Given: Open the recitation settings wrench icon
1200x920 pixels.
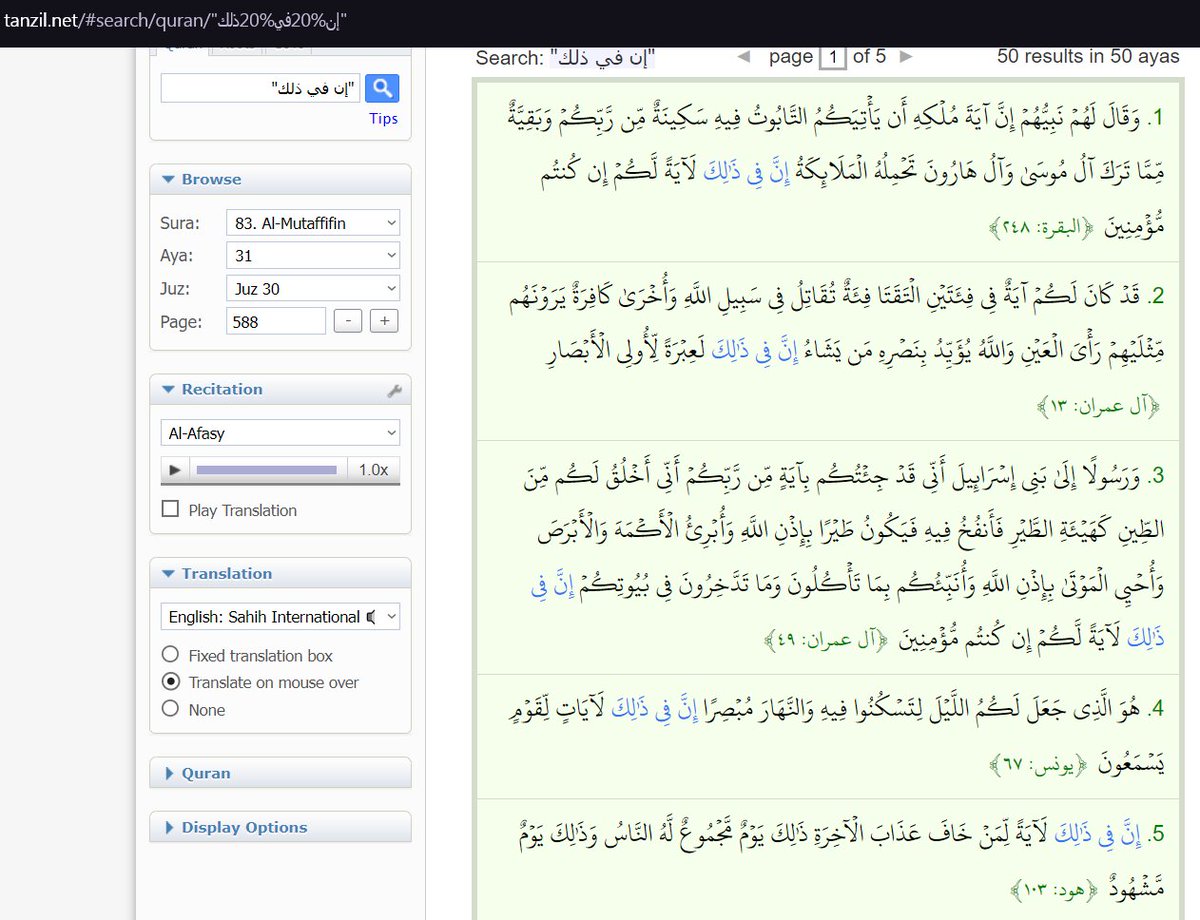Looking at the screenshot, I should tap(393, 391).
